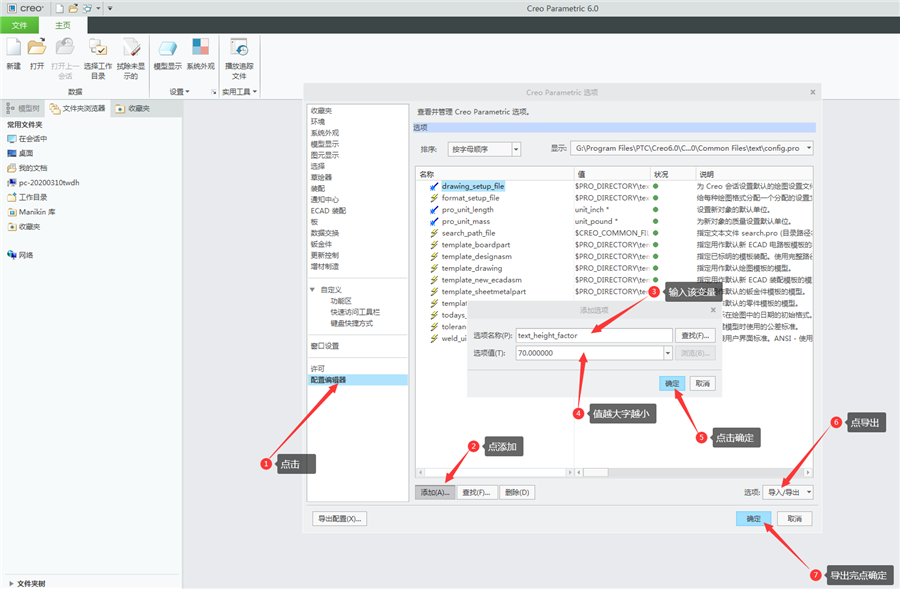Select the template_drawing option row
This screenshot has height=589, width=900.
point(613,268)
